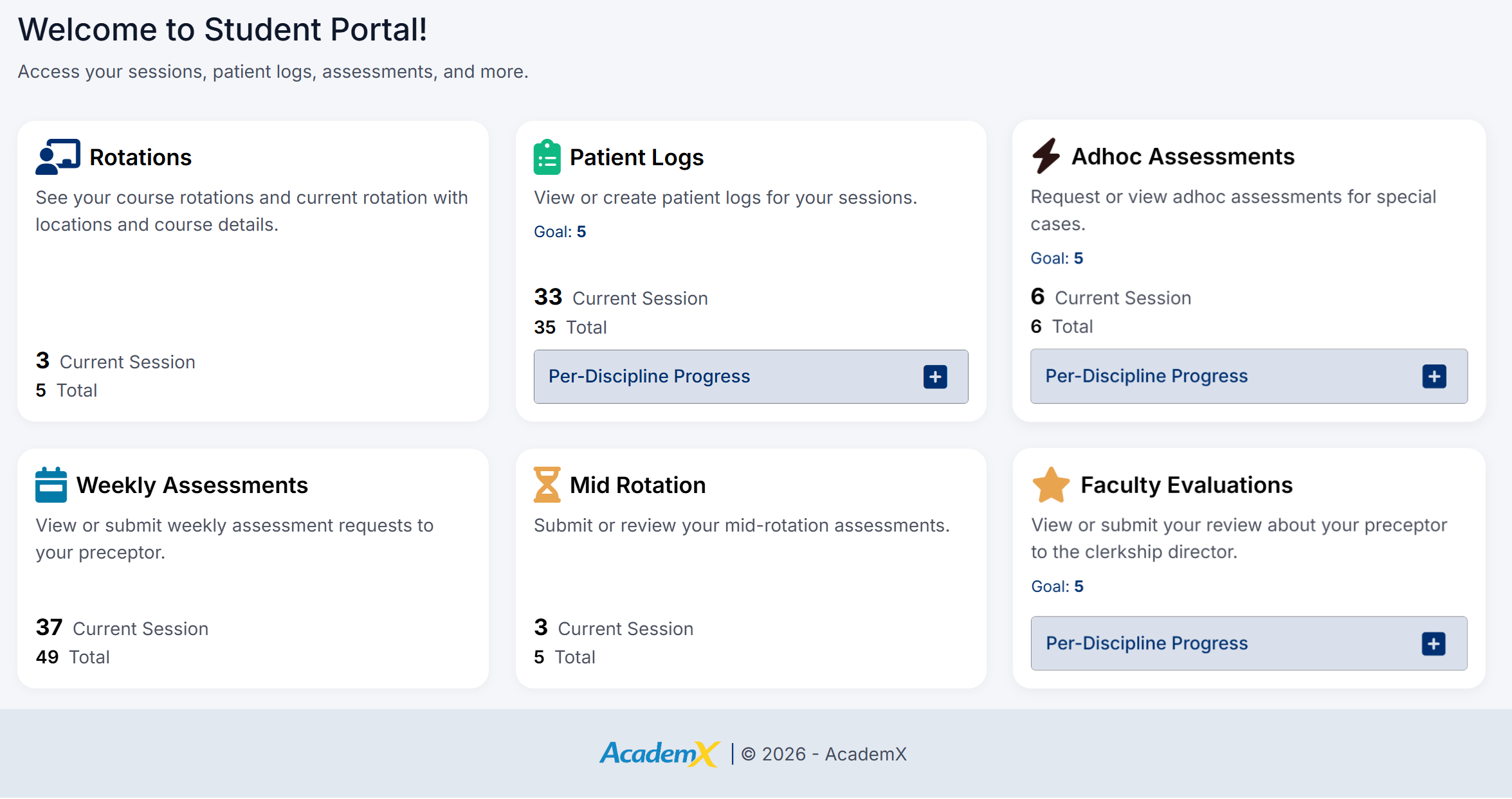
Task: Click the Welcome to Student Portal heading
Action: (223, 29)
